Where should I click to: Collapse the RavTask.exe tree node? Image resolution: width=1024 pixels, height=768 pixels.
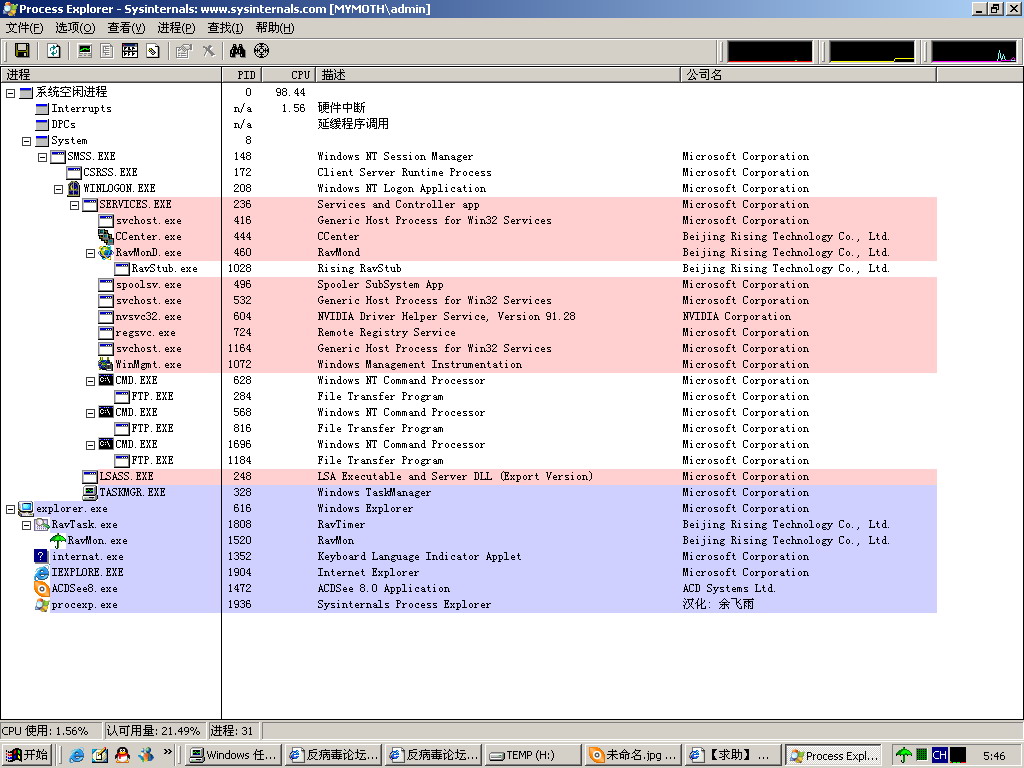[26, 525]
